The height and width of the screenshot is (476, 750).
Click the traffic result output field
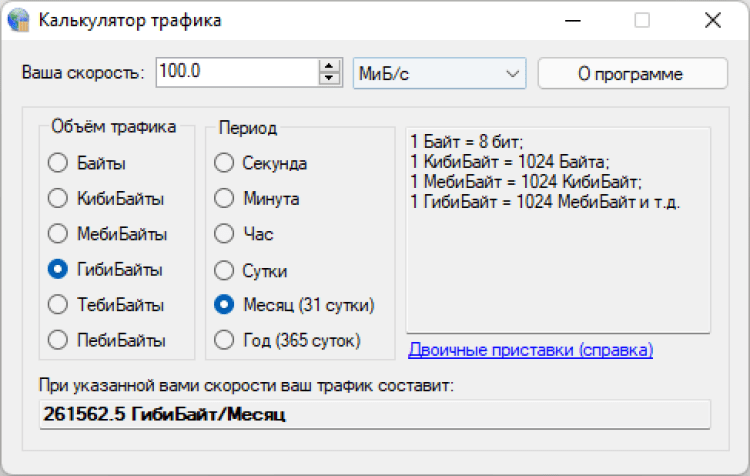click(x=374, y=414)
